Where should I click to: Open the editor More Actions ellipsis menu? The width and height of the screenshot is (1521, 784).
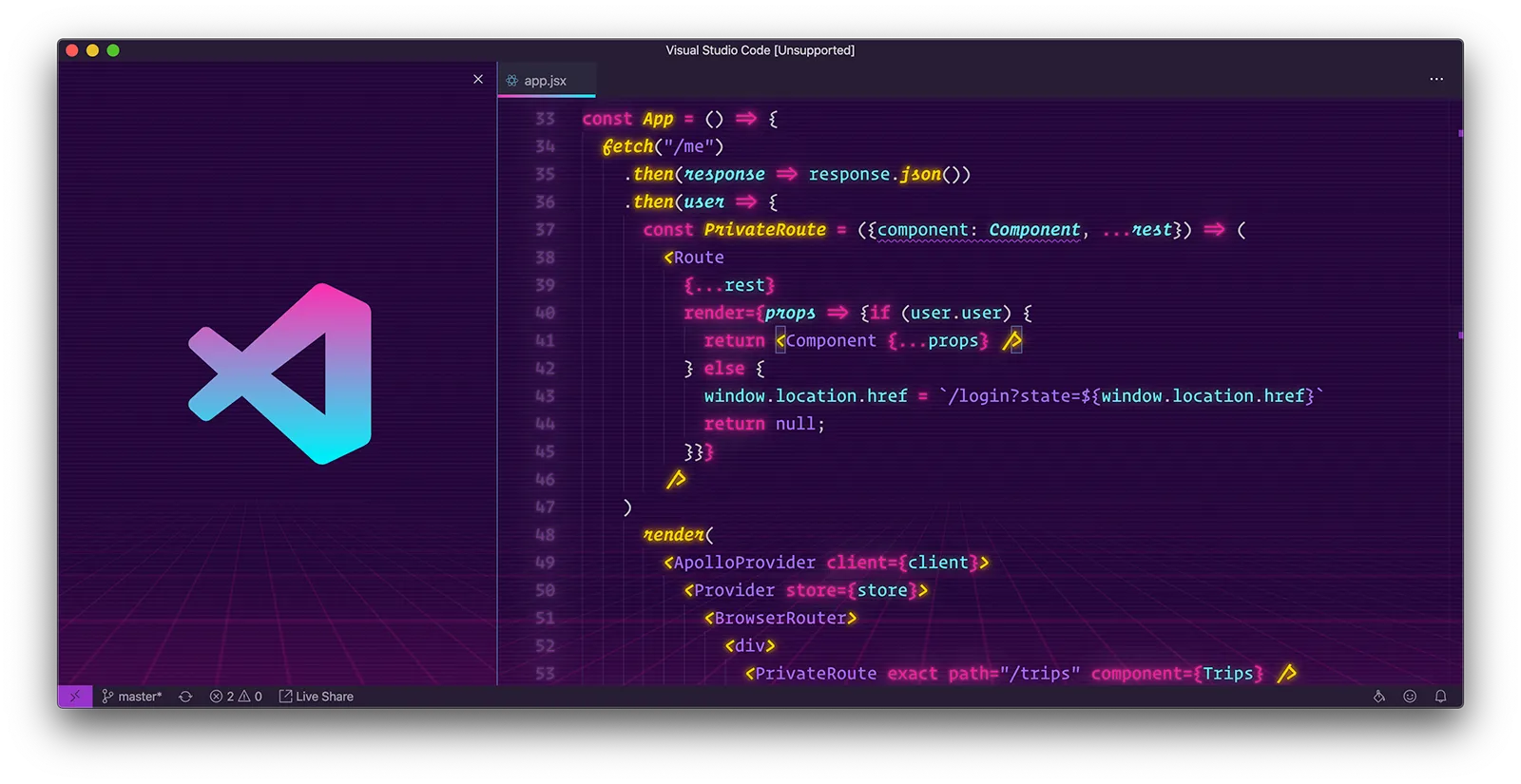tap(1435, 80)
